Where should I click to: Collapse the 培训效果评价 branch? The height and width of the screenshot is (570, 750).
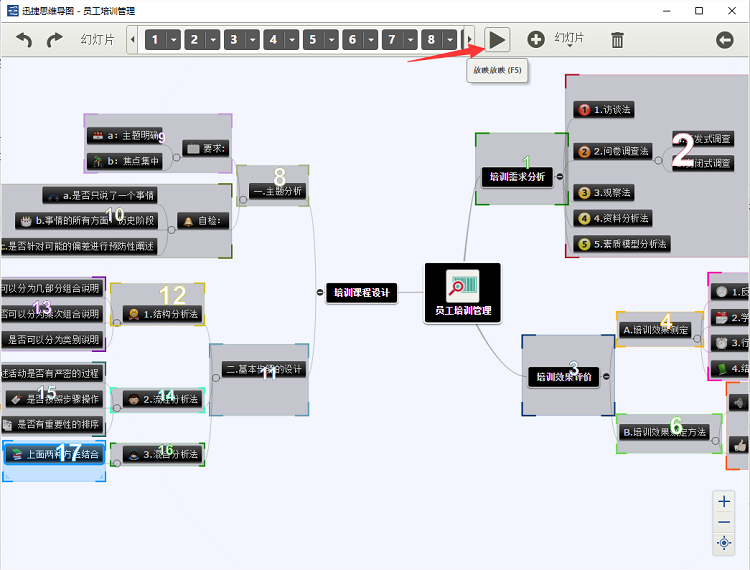pos(606,376)
